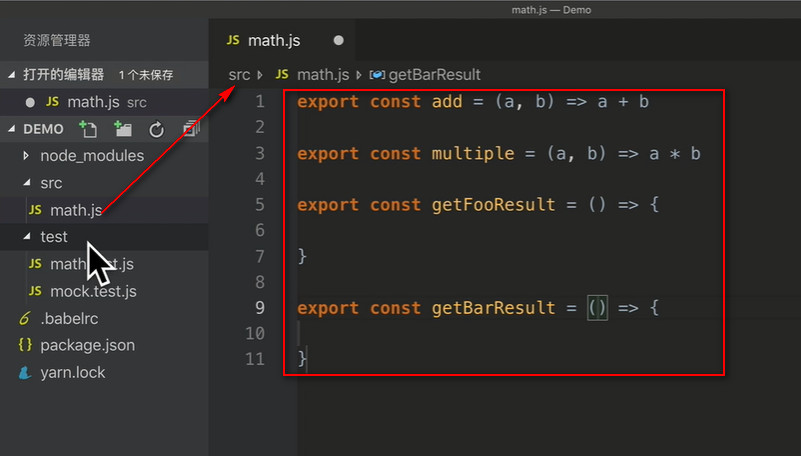Click the unsaved dot on the math.js tab
801x456 pixels.
point(339,40)
